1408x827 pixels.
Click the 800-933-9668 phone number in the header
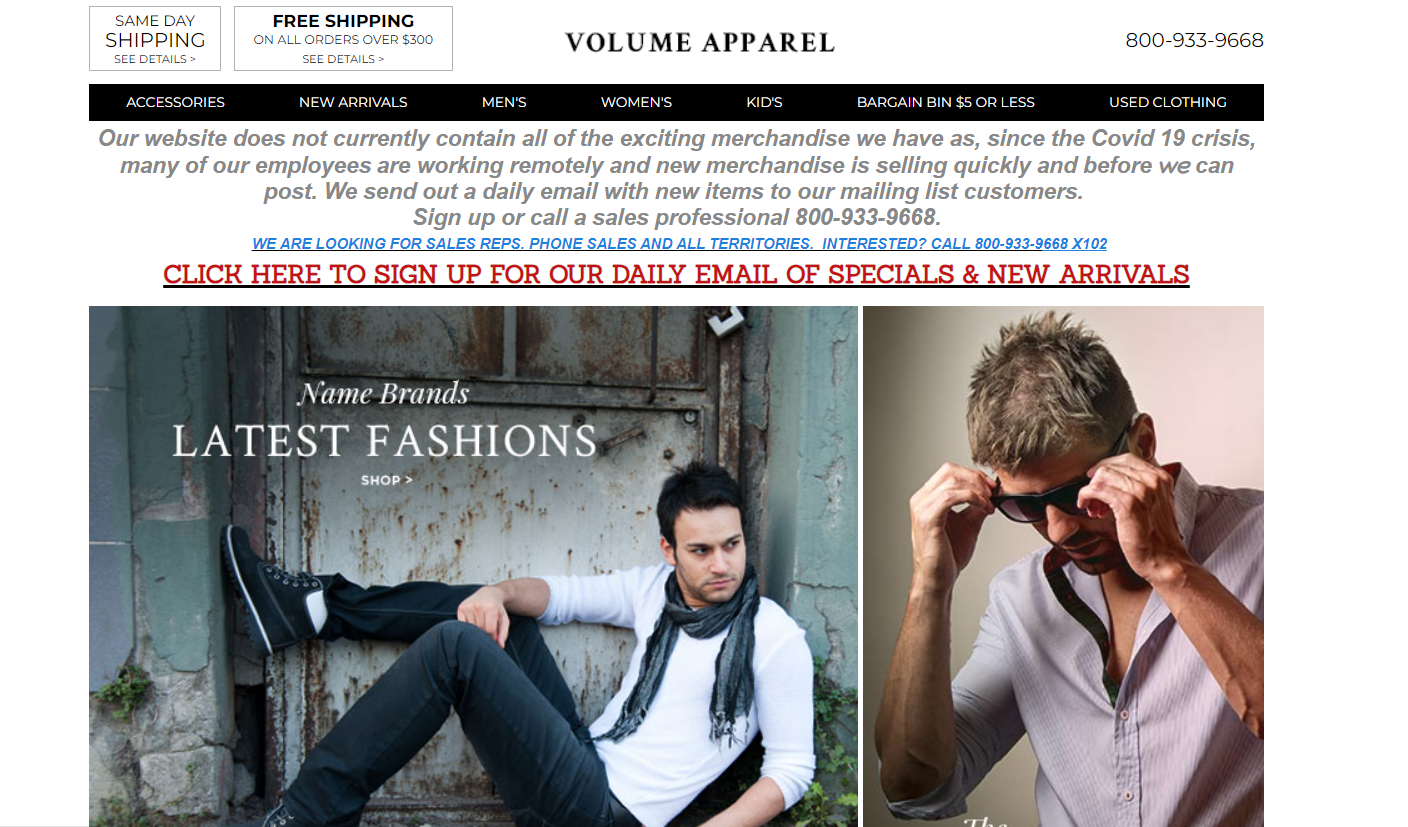(x=1194, y=40)
